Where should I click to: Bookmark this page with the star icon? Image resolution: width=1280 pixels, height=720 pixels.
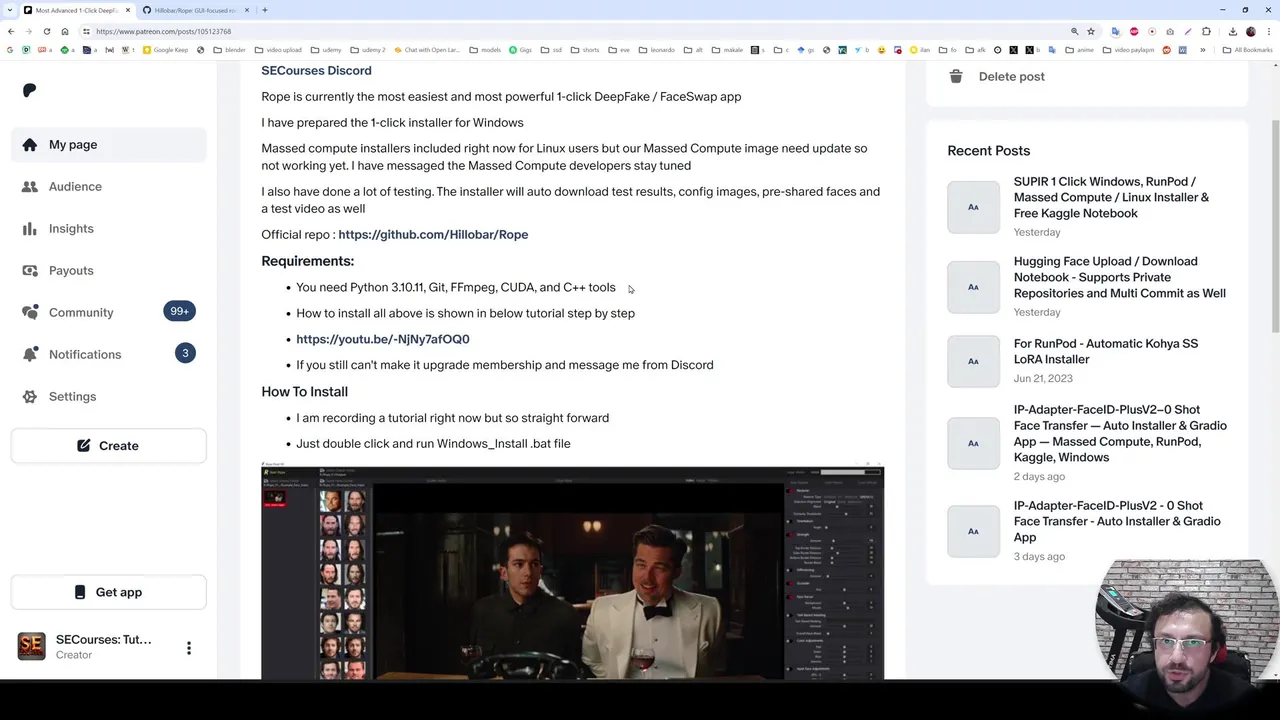pyautogui.click(x=1091, y=31)
